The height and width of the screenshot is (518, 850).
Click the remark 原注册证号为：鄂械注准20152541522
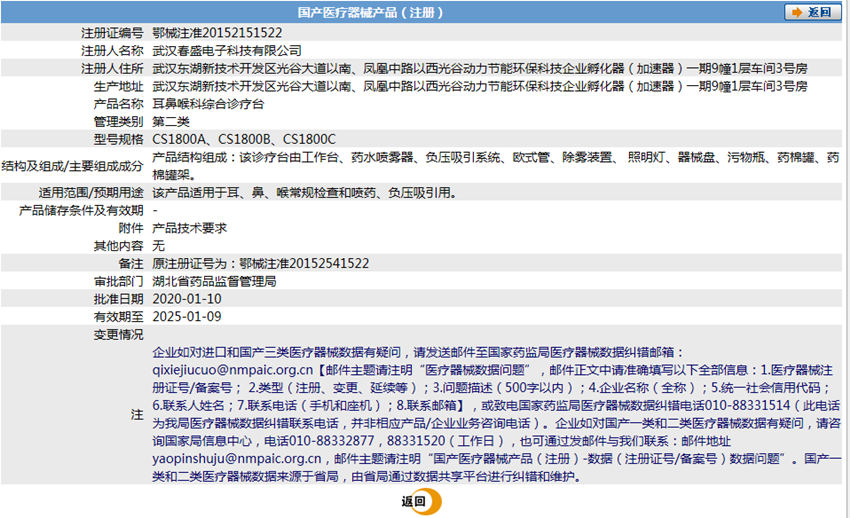pos(260,263)
